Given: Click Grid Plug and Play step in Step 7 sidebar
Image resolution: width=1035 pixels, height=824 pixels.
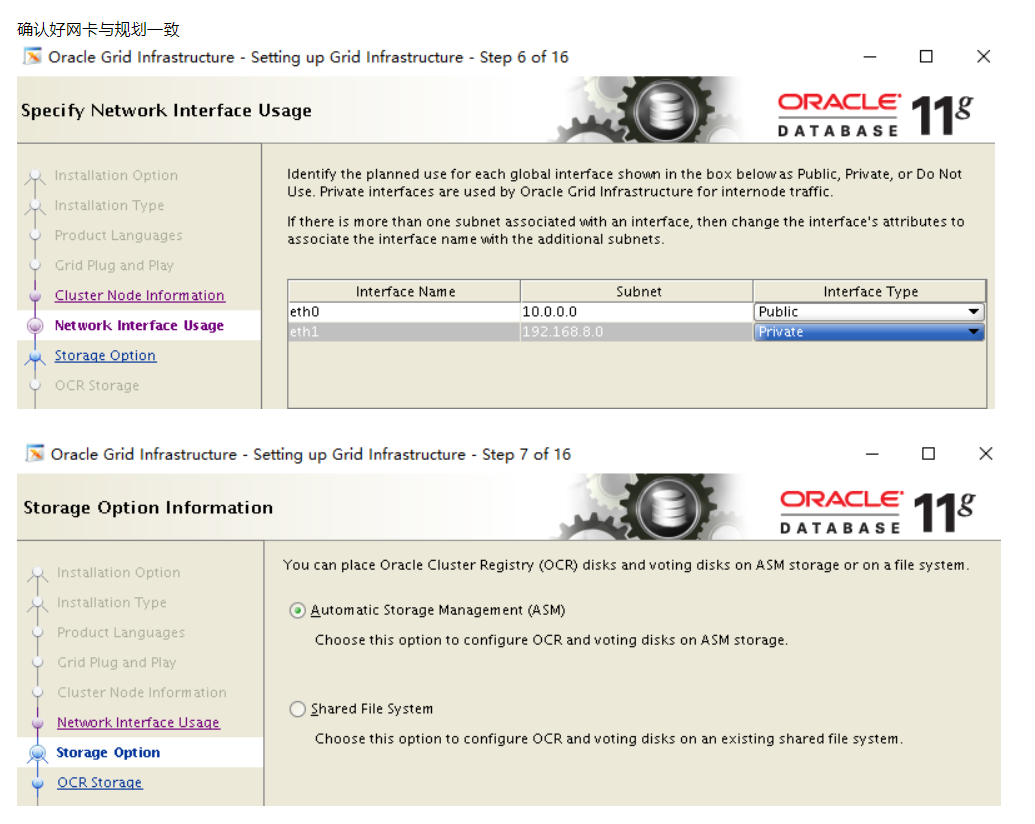Looking at the screenshot, I should click(116, 663).
